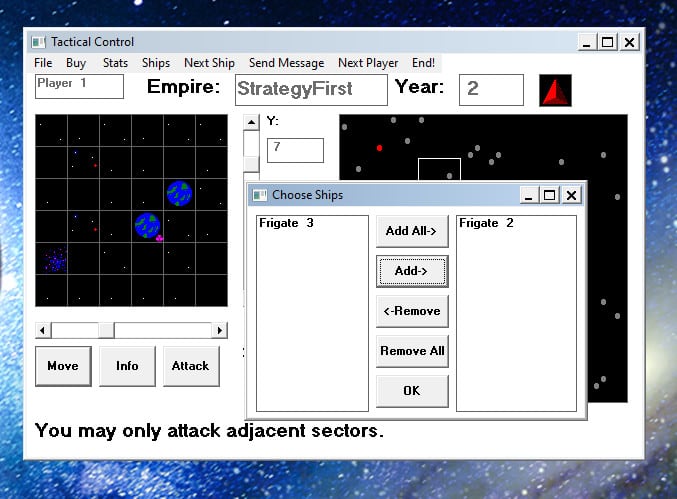The height and width of the screenshot is (499, 677).
Task: Confirm ship selection with OK
Action: (412, 391)
